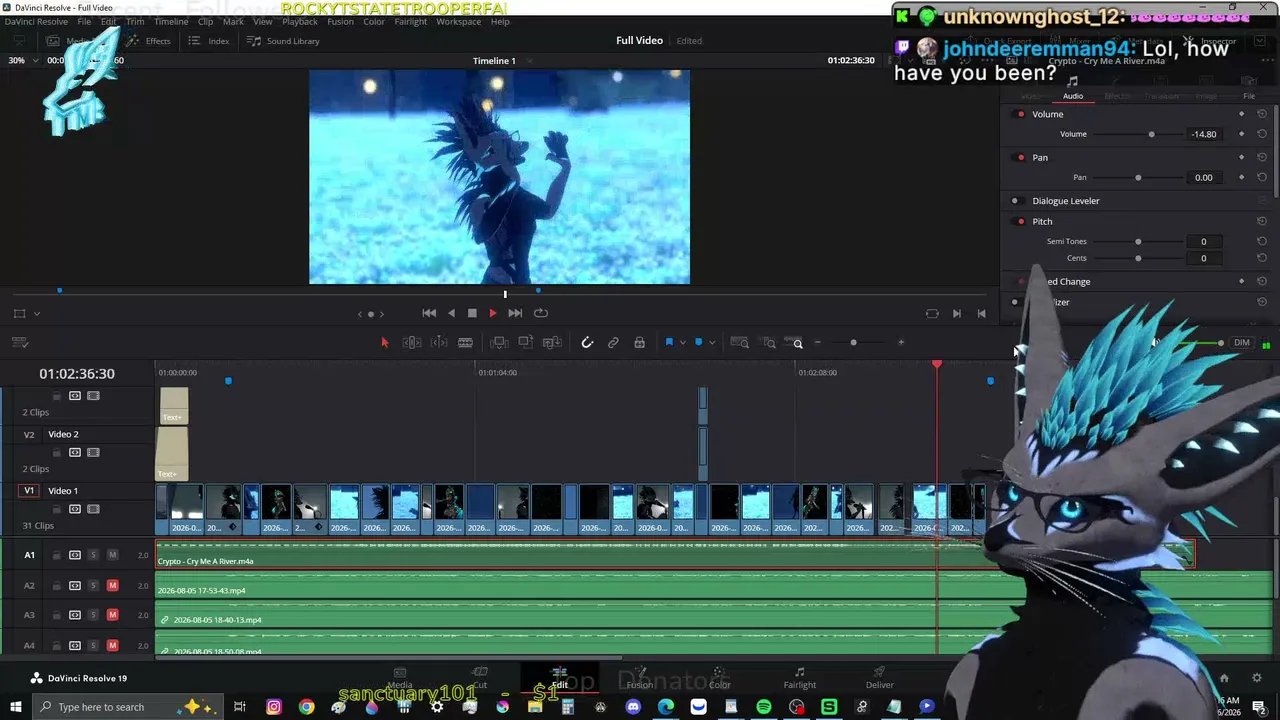Viewport: 1280px width, 720px height.
Task: Adjust the Pan slider handle
Action: click(1138, 177)
